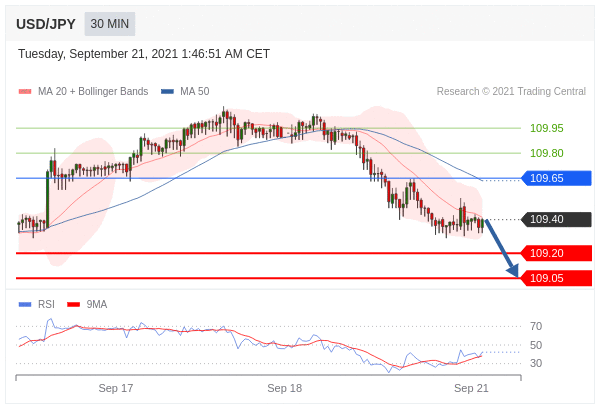Viewport: 600px width, 413px height.
Task: Click the Sep 18 axis label
Action: [285, 388]
